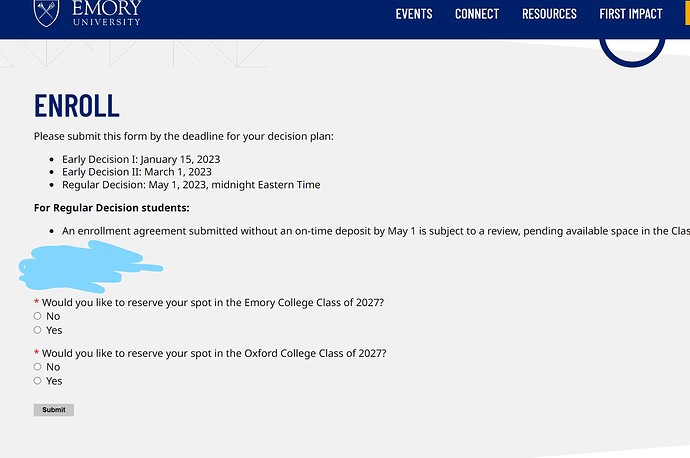Open the Connect menu
The height and width of the screenshot is (458, 690).
click(x=477, y=14)
